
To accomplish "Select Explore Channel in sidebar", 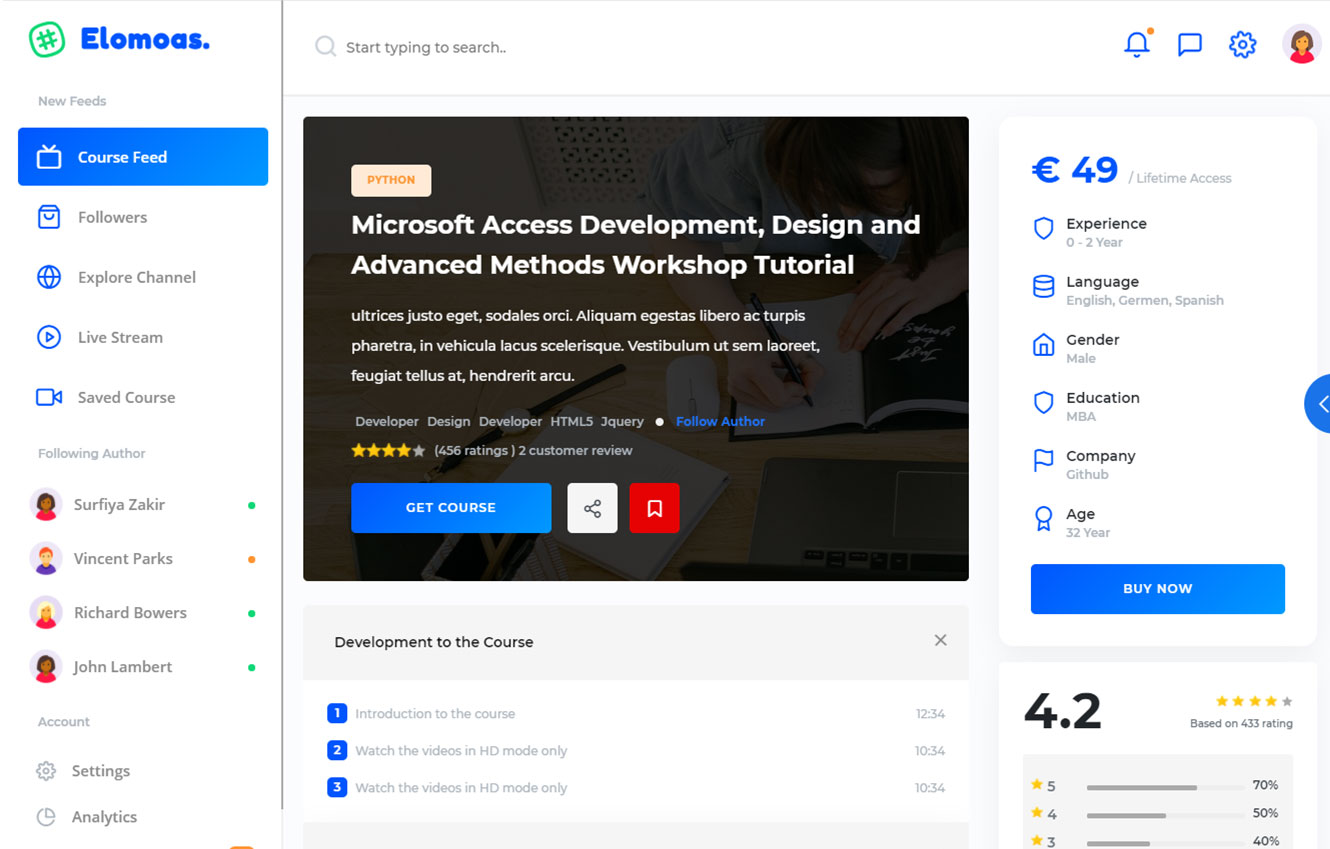I will pos(136,277).
